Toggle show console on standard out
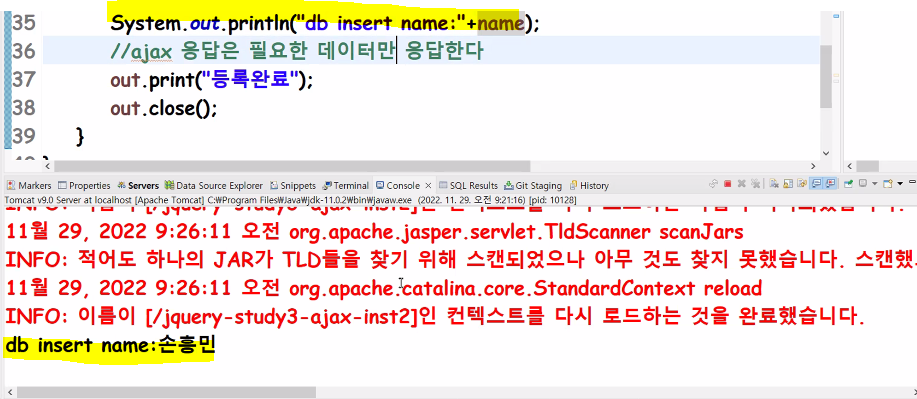 point(816,184)
